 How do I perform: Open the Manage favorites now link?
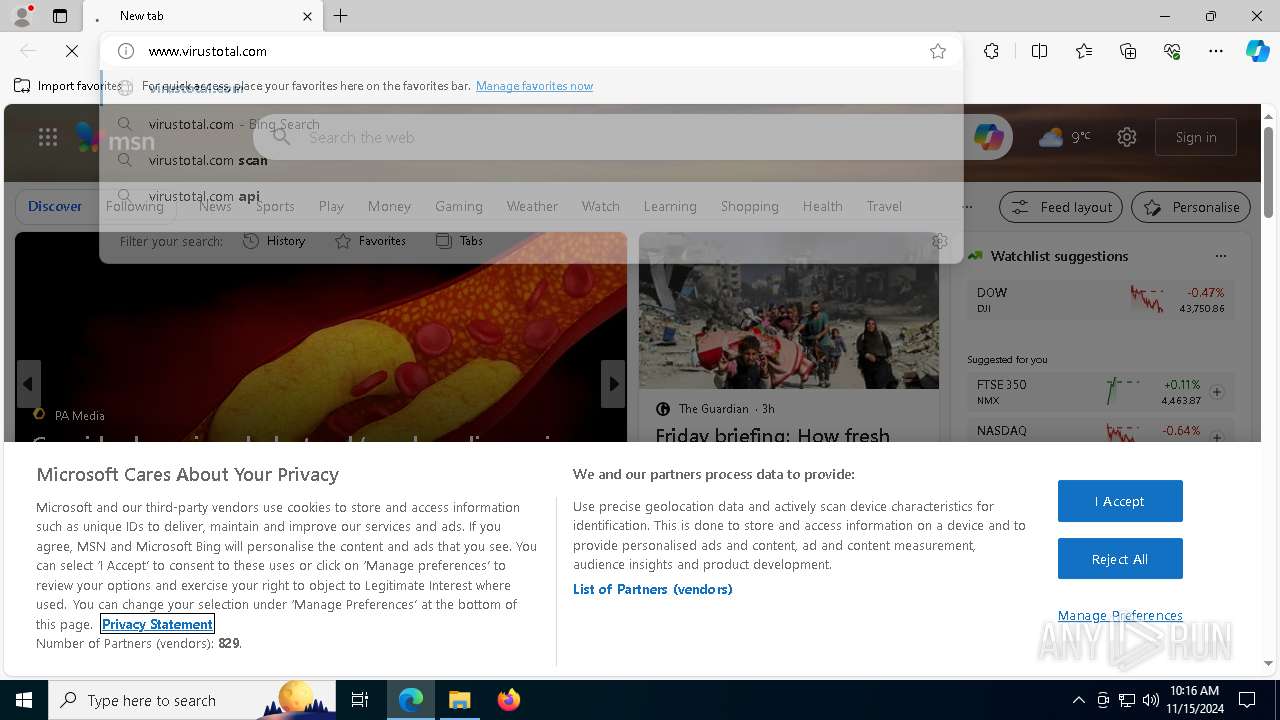pos(534,86)
